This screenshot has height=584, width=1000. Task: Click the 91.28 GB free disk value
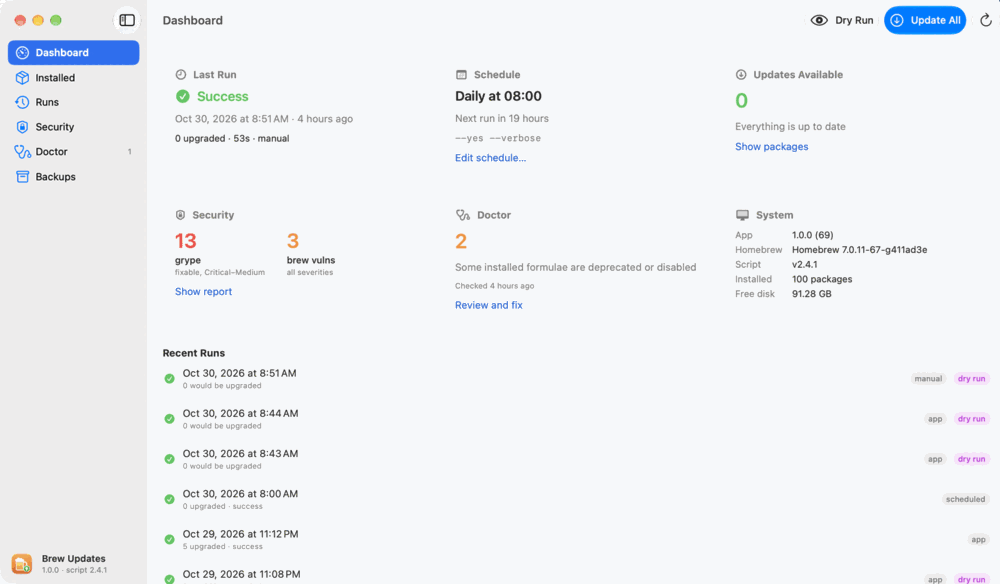[x=811, y=294]
